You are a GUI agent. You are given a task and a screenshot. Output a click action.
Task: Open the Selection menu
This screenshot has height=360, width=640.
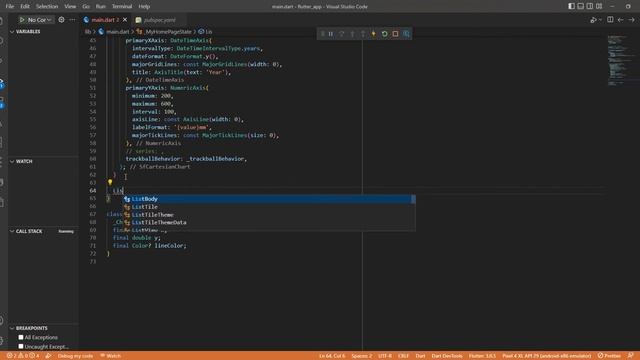47,7
